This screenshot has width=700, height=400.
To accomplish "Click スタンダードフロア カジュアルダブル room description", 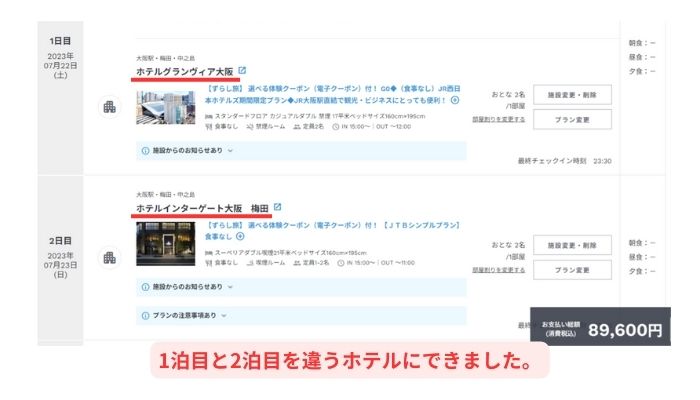I will coord(315,116).
